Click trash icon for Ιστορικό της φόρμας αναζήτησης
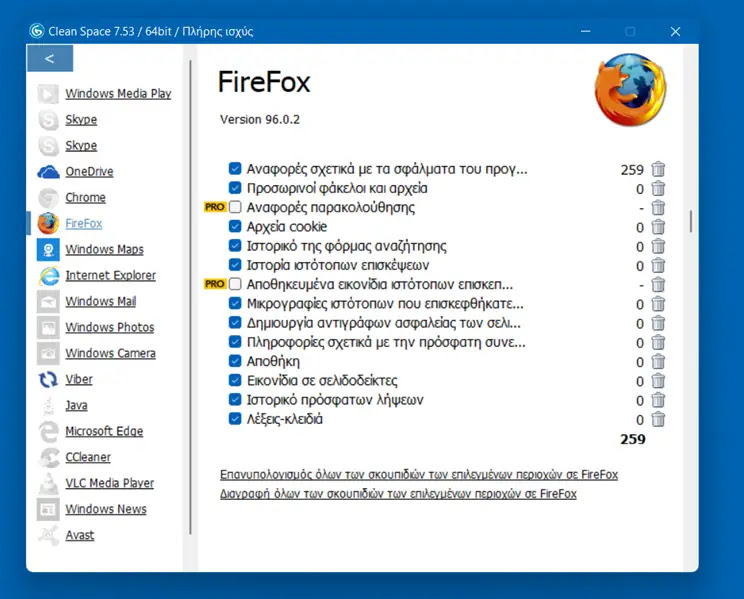Image resolution: width=744 pixels, height=599 pixels. [658, 246]
